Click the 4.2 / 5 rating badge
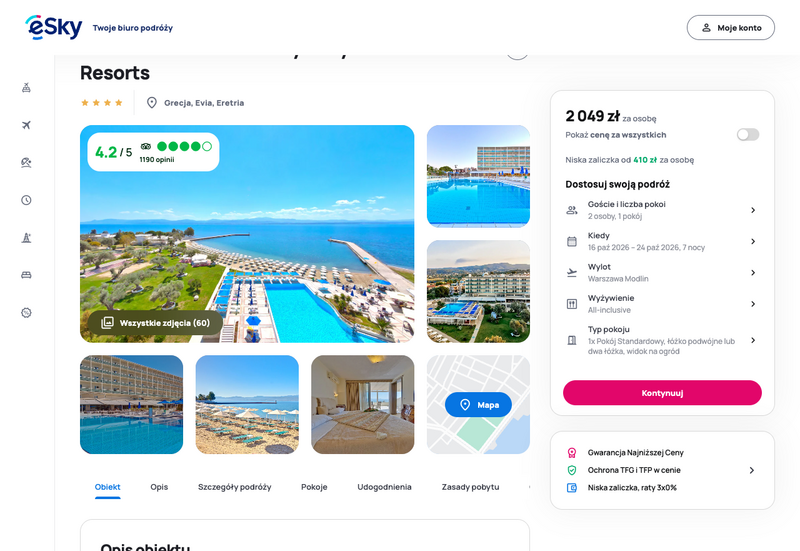 coord(153,152)
